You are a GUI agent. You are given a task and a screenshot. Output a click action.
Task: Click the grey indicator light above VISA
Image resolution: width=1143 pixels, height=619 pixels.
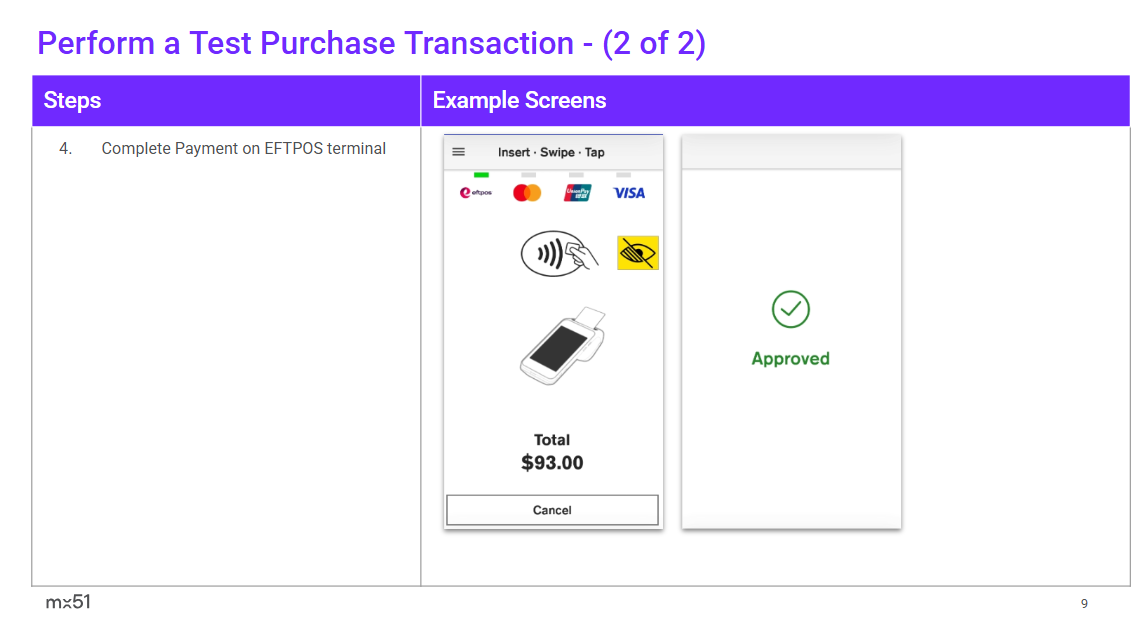tap(623, 175)
